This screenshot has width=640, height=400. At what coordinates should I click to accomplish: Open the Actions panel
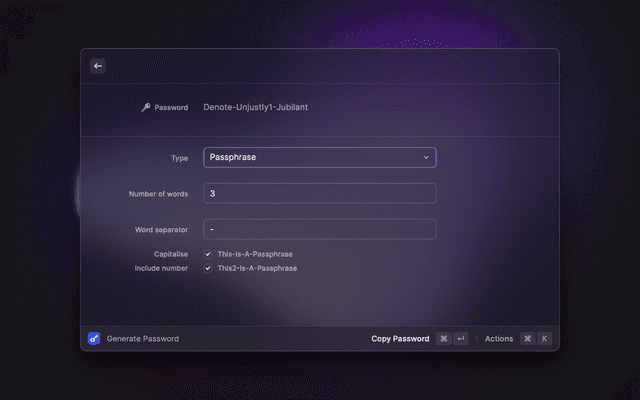[x=499, y=339]
